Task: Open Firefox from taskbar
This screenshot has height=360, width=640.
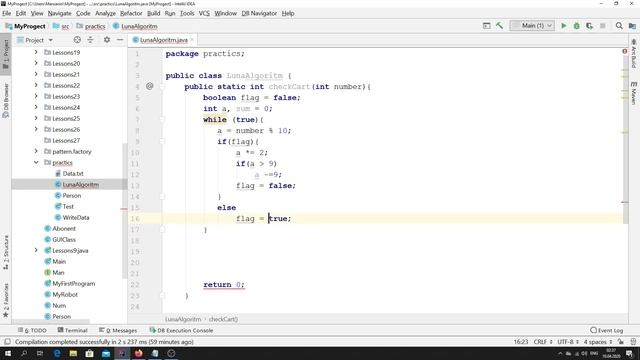Action: (x=138, y=353)
